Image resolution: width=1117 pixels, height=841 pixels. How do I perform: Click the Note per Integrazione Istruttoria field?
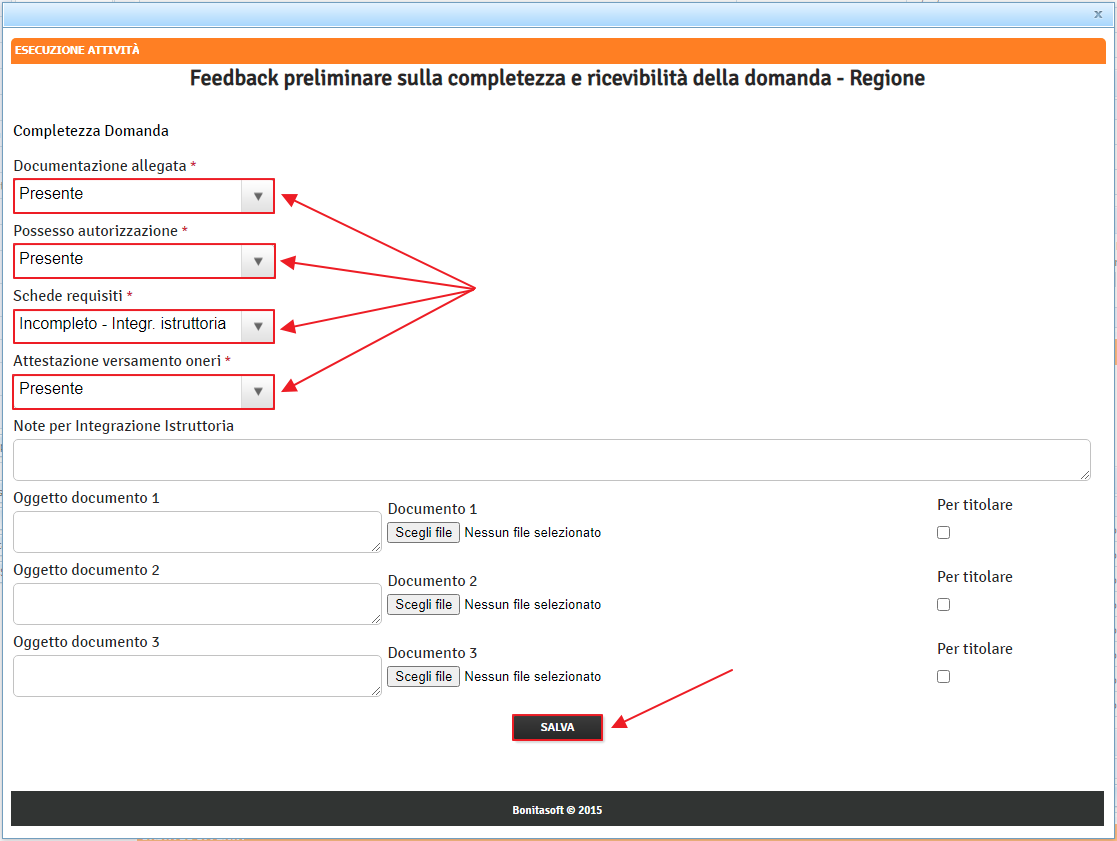coord(551,459)
